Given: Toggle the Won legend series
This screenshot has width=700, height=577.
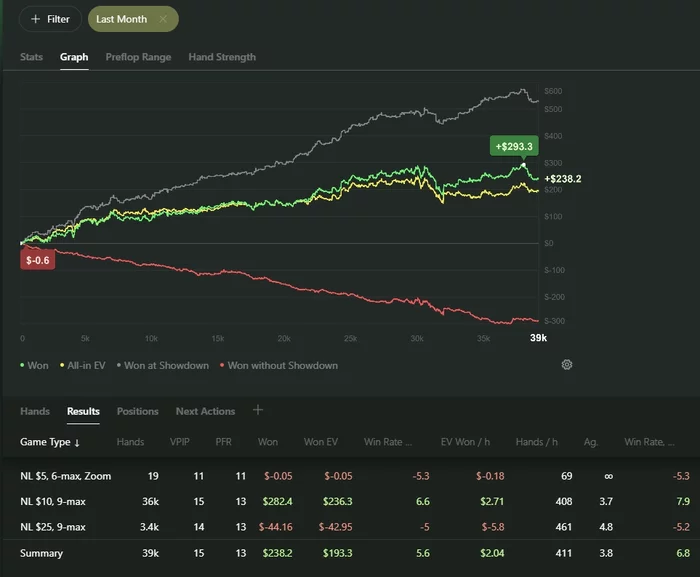Looking at the screenshot, I should pyautogui.click(x=34, y=365).
